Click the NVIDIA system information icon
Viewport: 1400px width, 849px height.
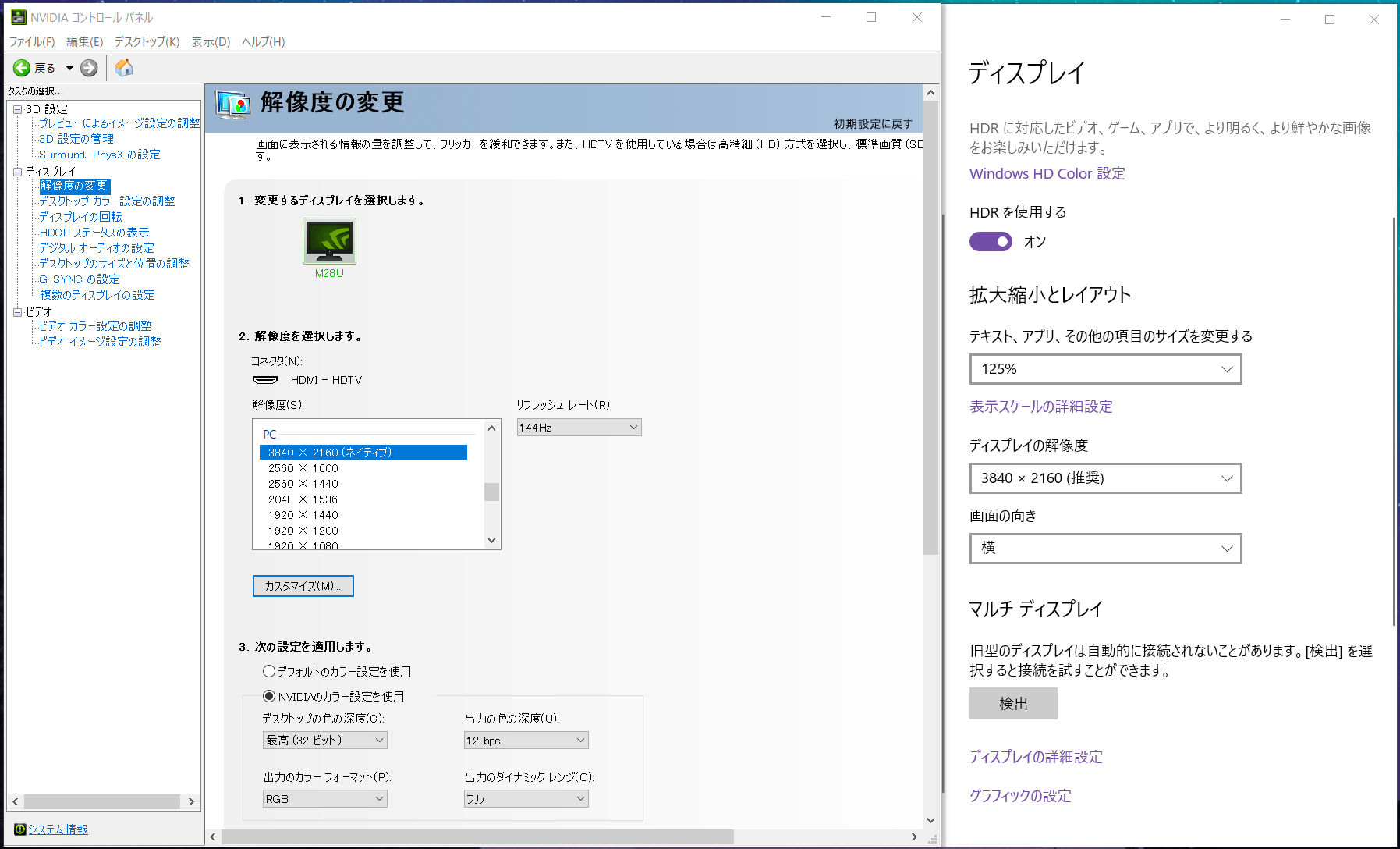tap(20, 829)
